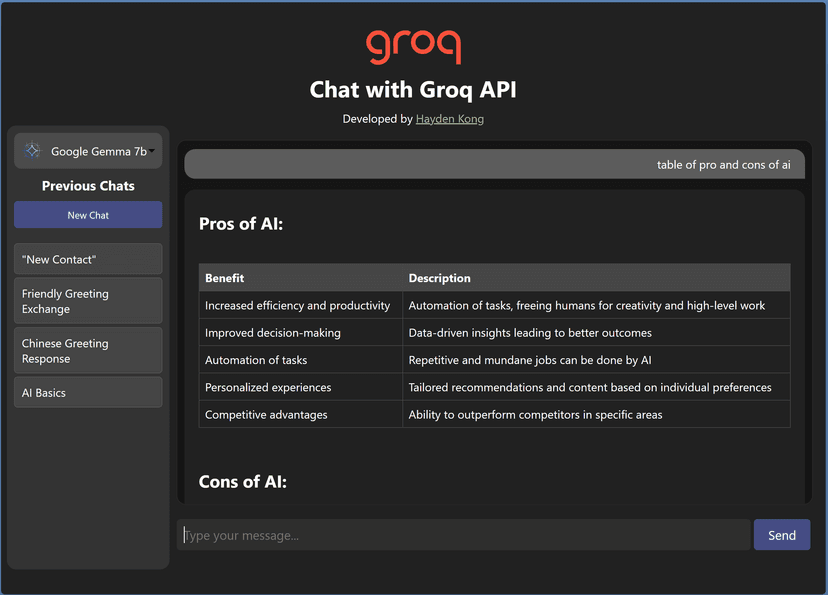
Task: Open the Google Gemma 7b model dropdown
Action: pos(88,151)
